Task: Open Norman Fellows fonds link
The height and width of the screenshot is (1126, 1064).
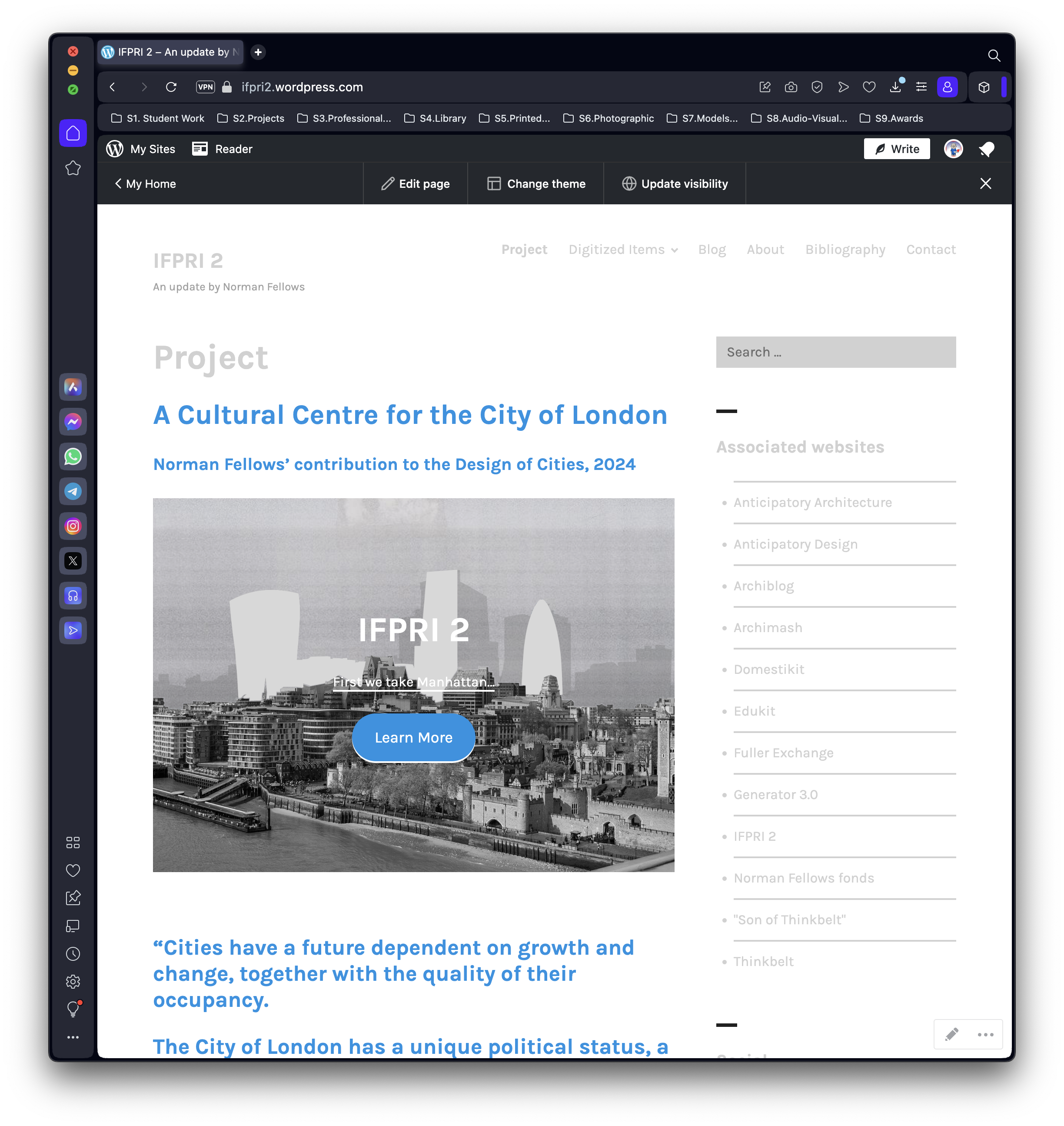Action: tap(804, 878)
